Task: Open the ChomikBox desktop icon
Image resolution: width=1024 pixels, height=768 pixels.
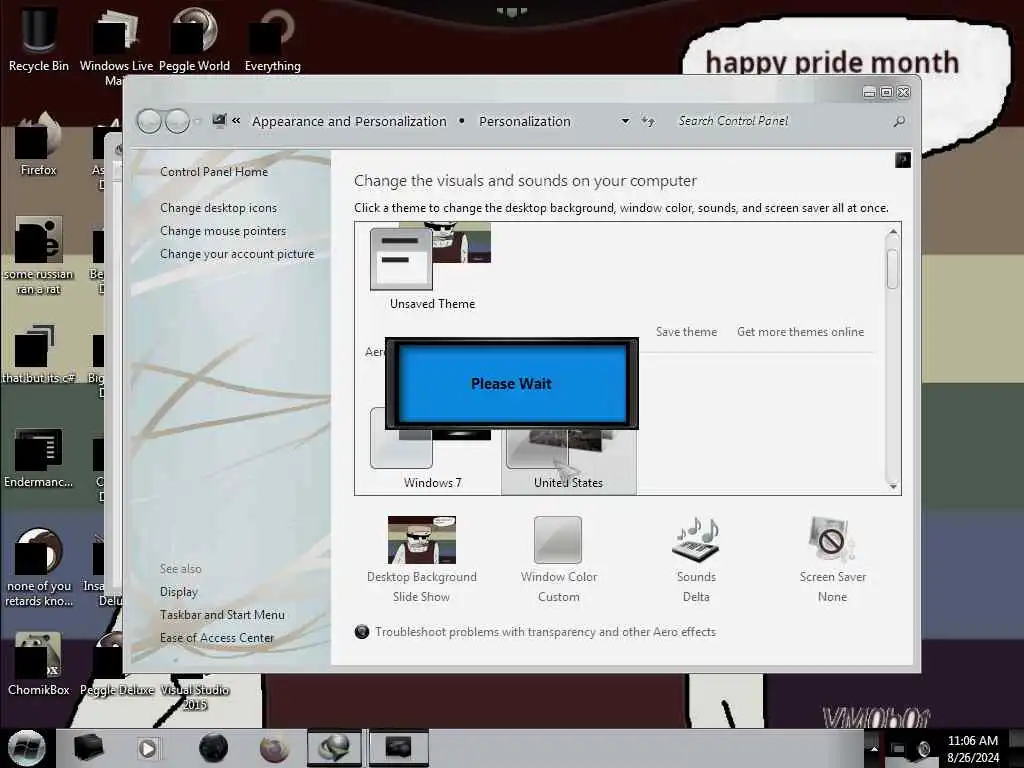Action: click(38, 663)
